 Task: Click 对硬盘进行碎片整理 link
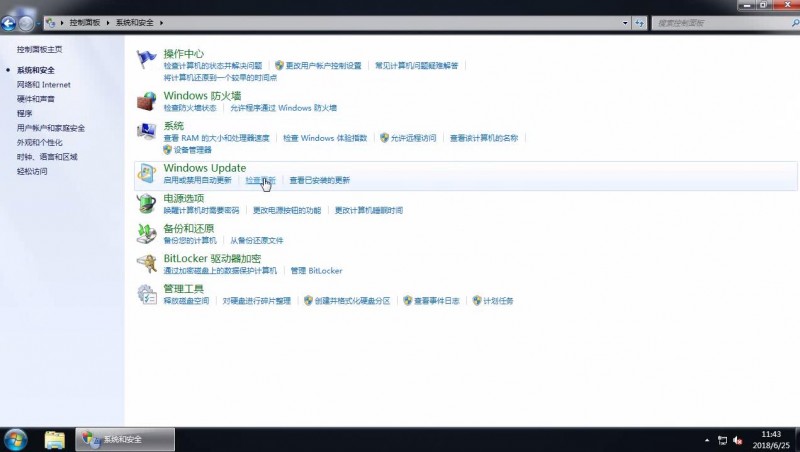tap(257, 301)
